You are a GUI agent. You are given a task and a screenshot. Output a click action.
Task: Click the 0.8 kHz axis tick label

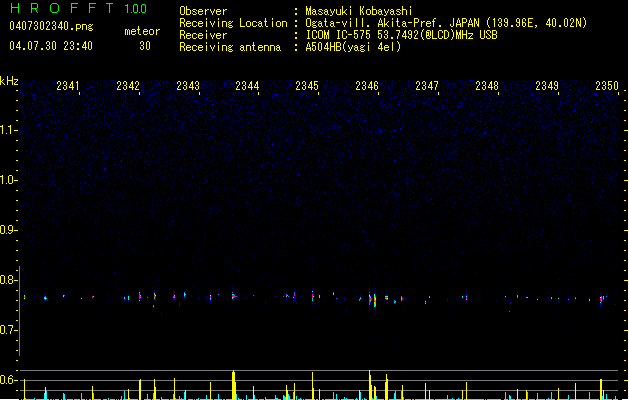[8, 280]
